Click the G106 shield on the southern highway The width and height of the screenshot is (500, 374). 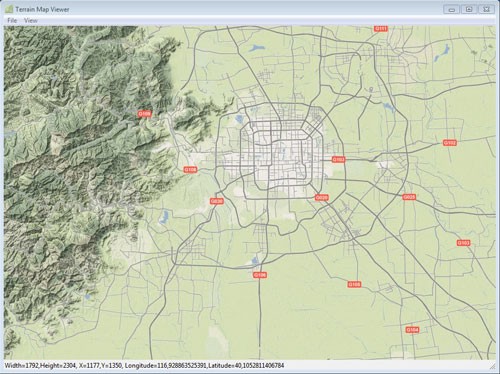[x=260, y=275]
